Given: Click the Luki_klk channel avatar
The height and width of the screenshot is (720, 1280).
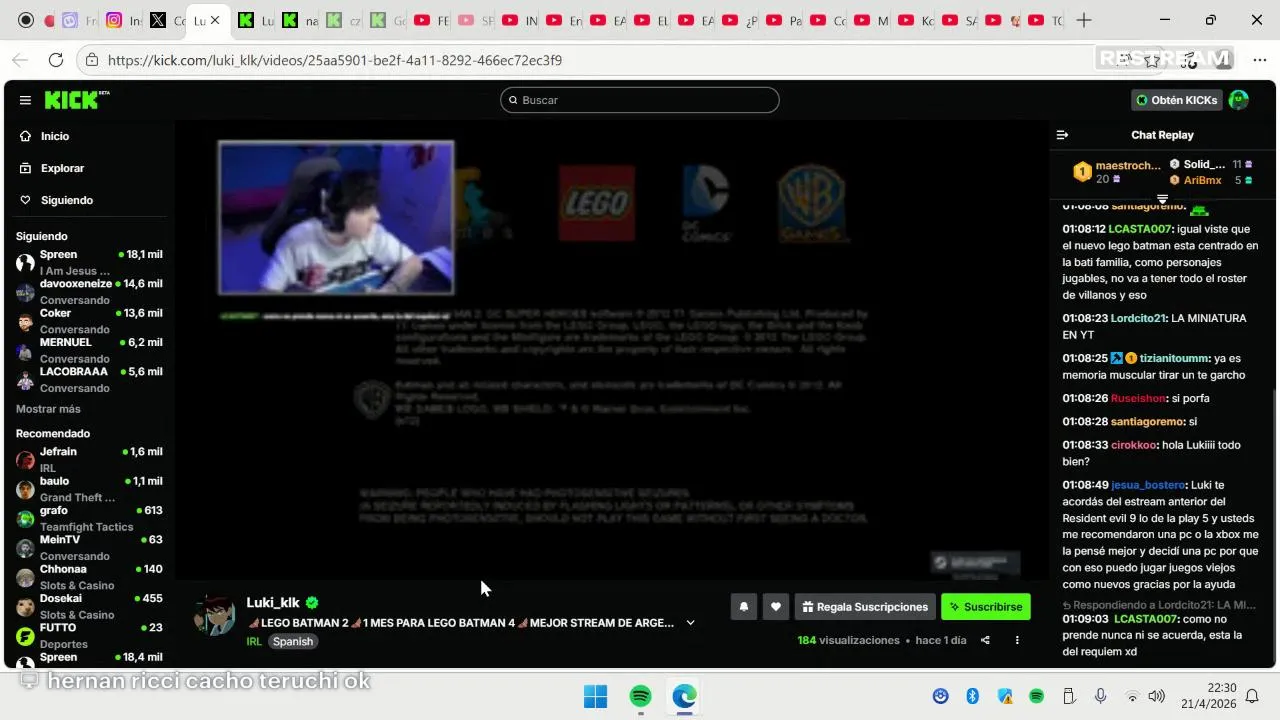Looking at the screenshot, I should 214,615.
